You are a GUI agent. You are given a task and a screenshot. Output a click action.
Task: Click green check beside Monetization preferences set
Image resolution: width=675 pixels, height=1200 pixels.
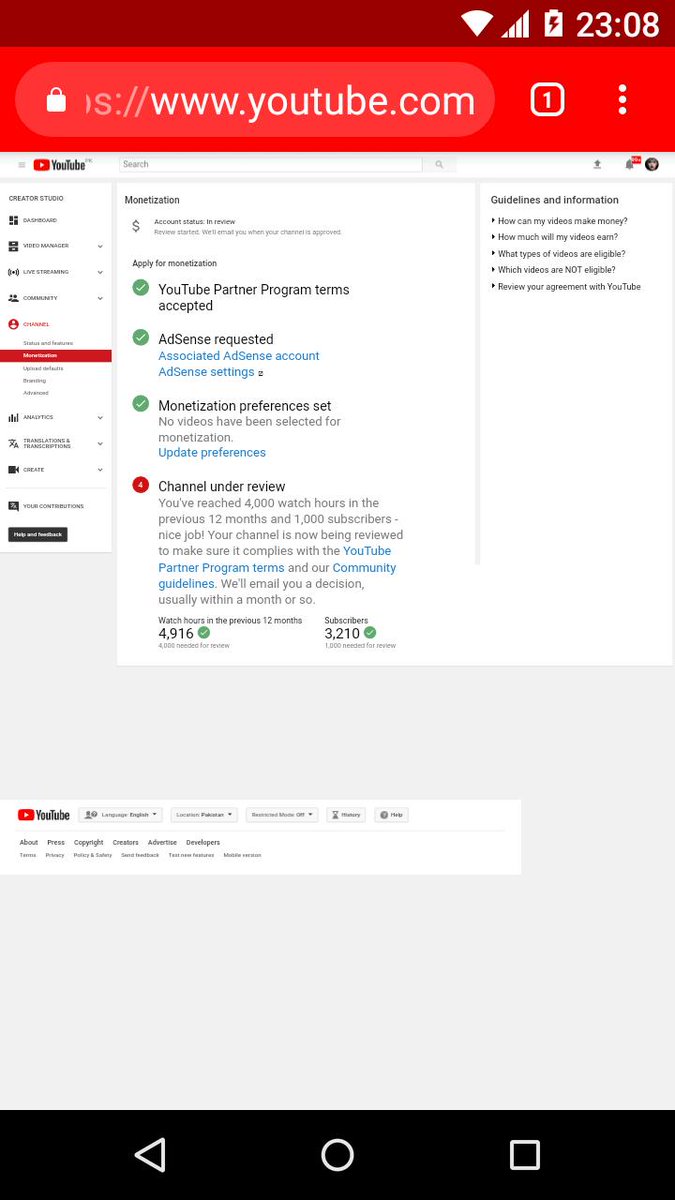[141, 404]
